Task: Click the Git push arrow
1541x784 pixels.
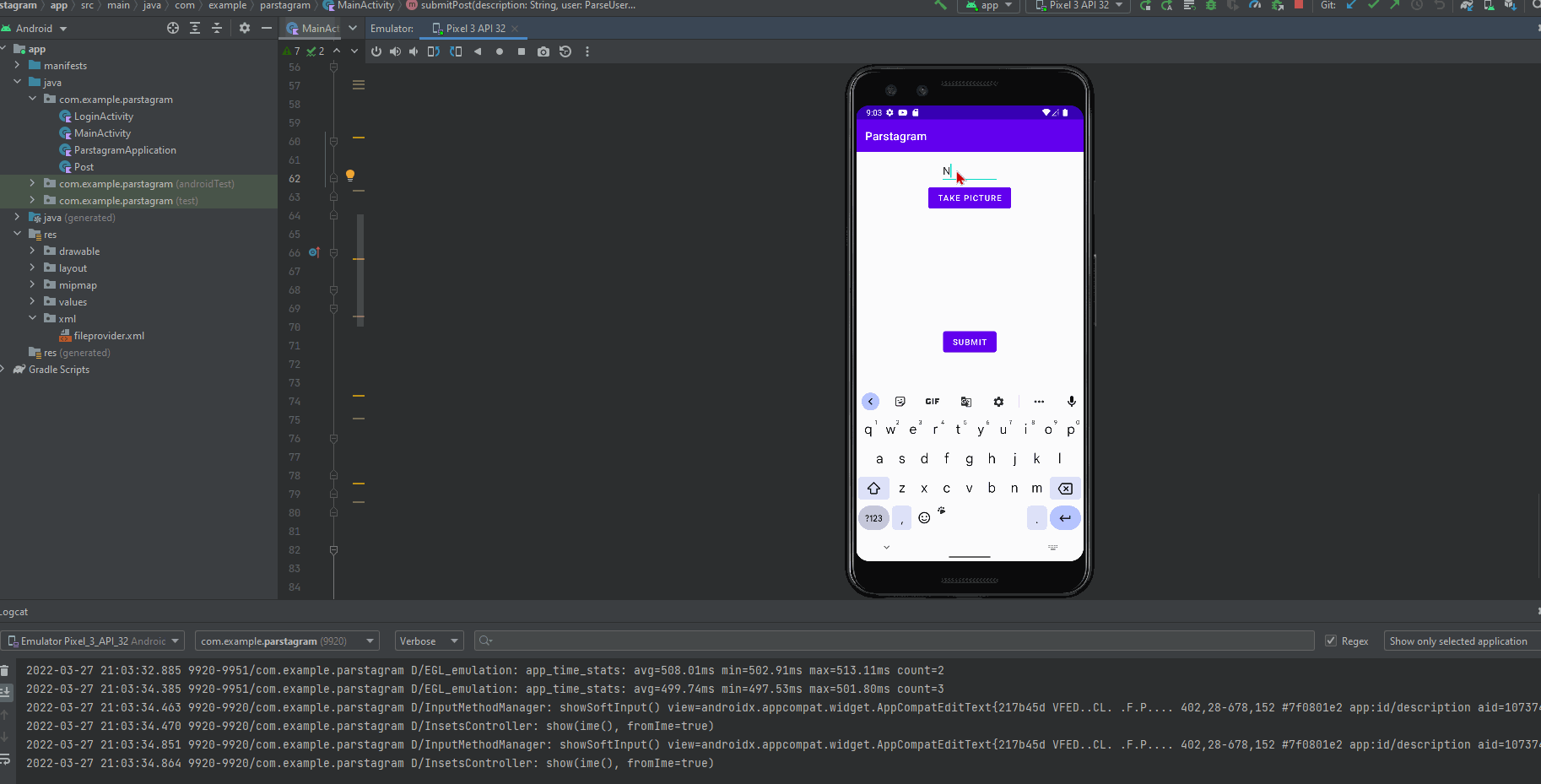Action: (x=1395, y=5)
